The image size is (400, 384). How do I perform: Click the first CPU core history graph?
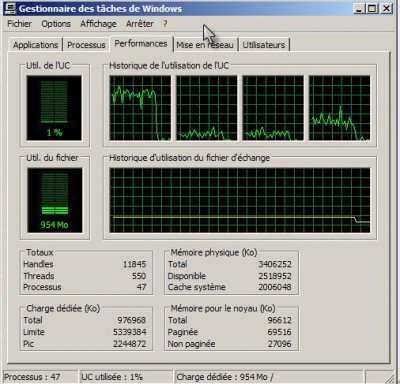tap(140, 108)
